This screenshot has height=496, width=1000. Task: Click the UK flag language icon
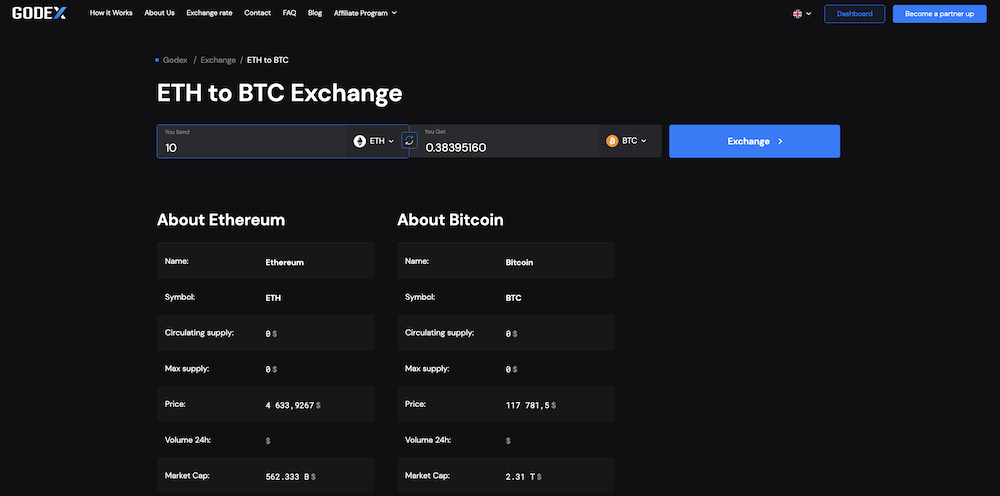coord(798,13)
